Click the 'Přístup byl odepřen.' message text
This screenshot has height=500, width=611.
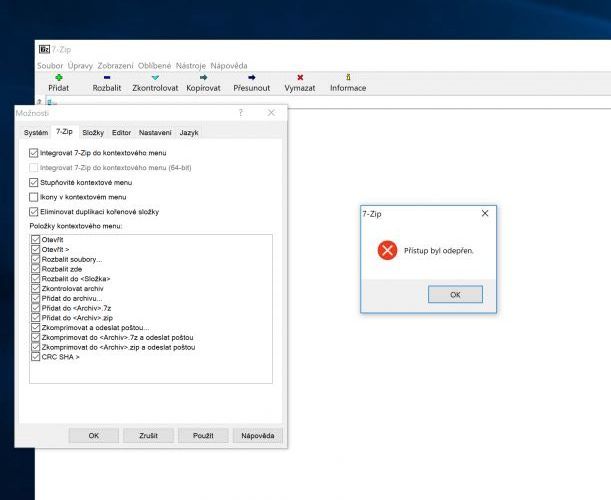[439, 251]
